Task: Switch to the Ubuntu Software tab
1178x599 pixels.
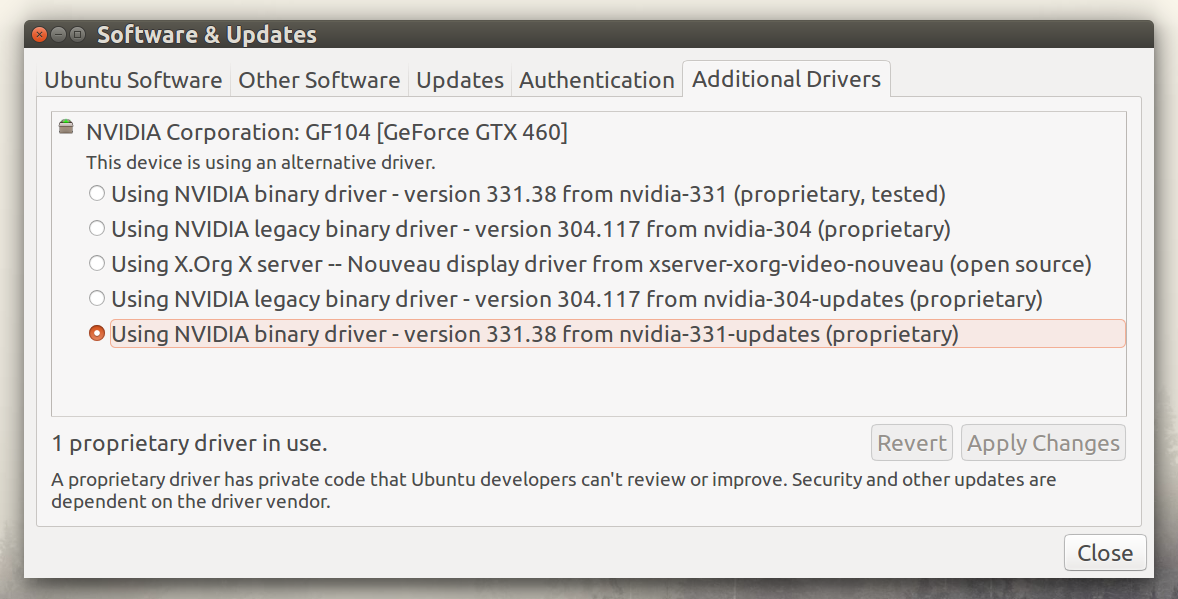Action: tap(133, 80)
